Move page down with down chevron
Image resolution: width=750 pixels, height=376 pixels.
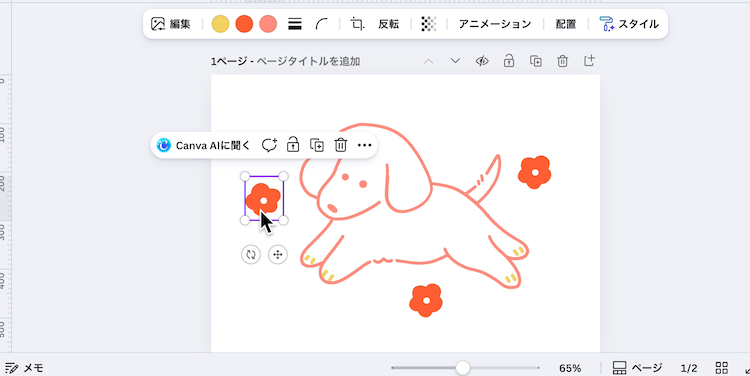(x=455, y=61)
